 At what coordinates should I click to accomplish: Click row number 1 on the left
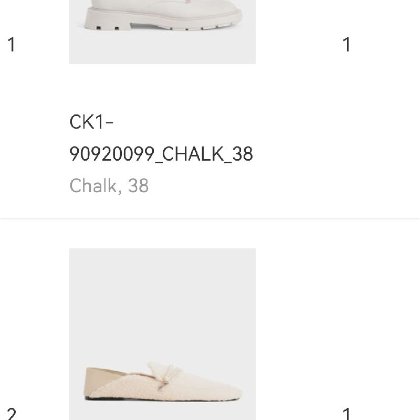point(12,44)
